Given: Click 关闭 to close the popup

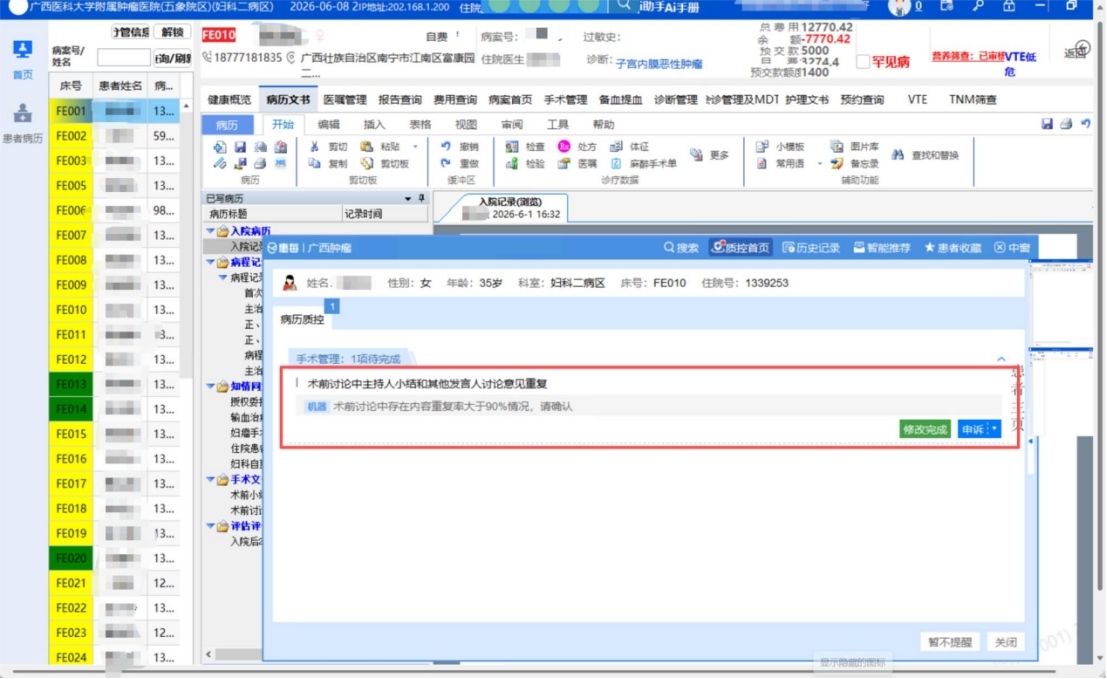Looking at the screenshot, I should point(1005,642).
